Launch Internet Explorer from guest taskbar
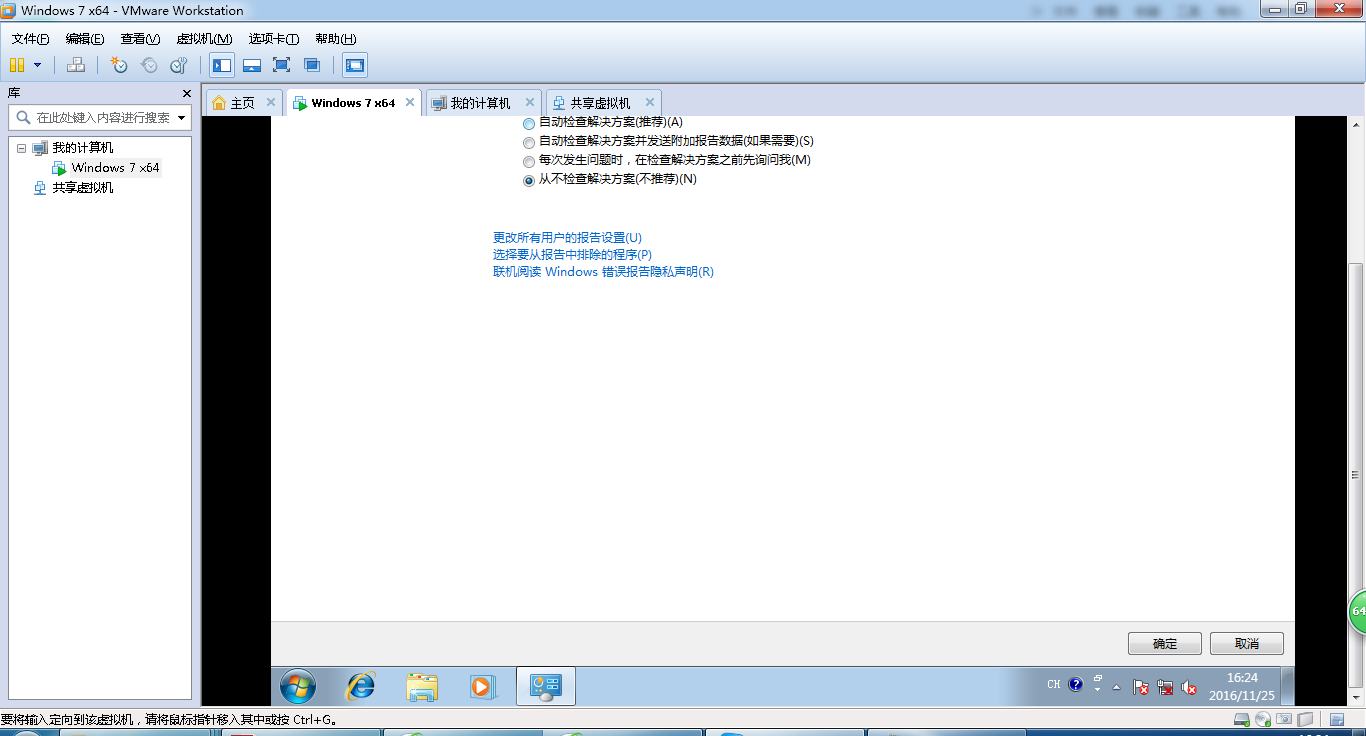This screenshot has width=1366, height=736. point(360,687)
